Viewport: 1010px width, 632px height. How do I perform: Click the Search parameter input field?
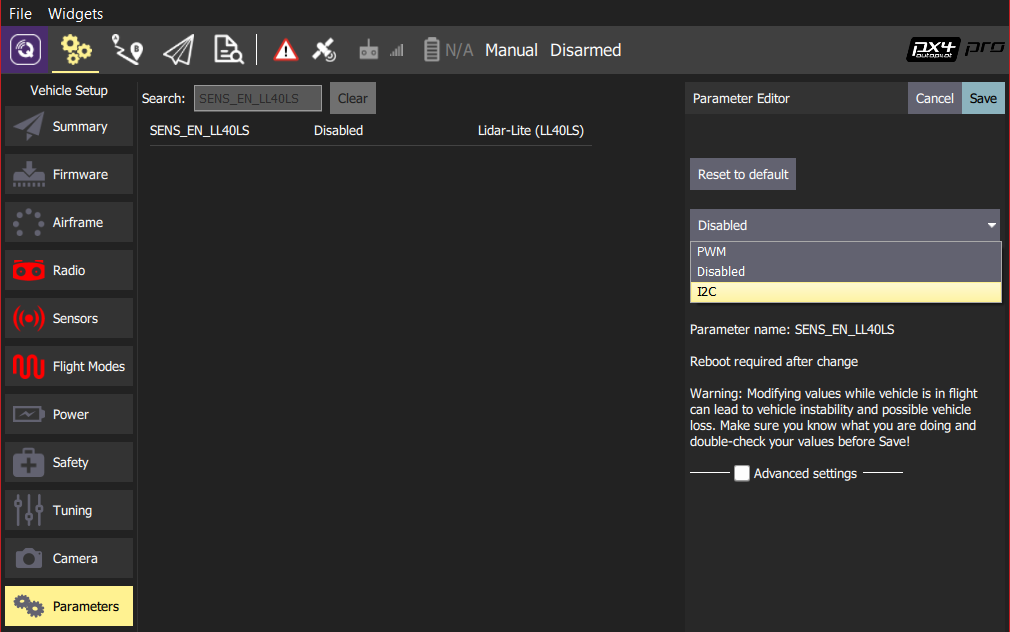click(x=258, y=98)
